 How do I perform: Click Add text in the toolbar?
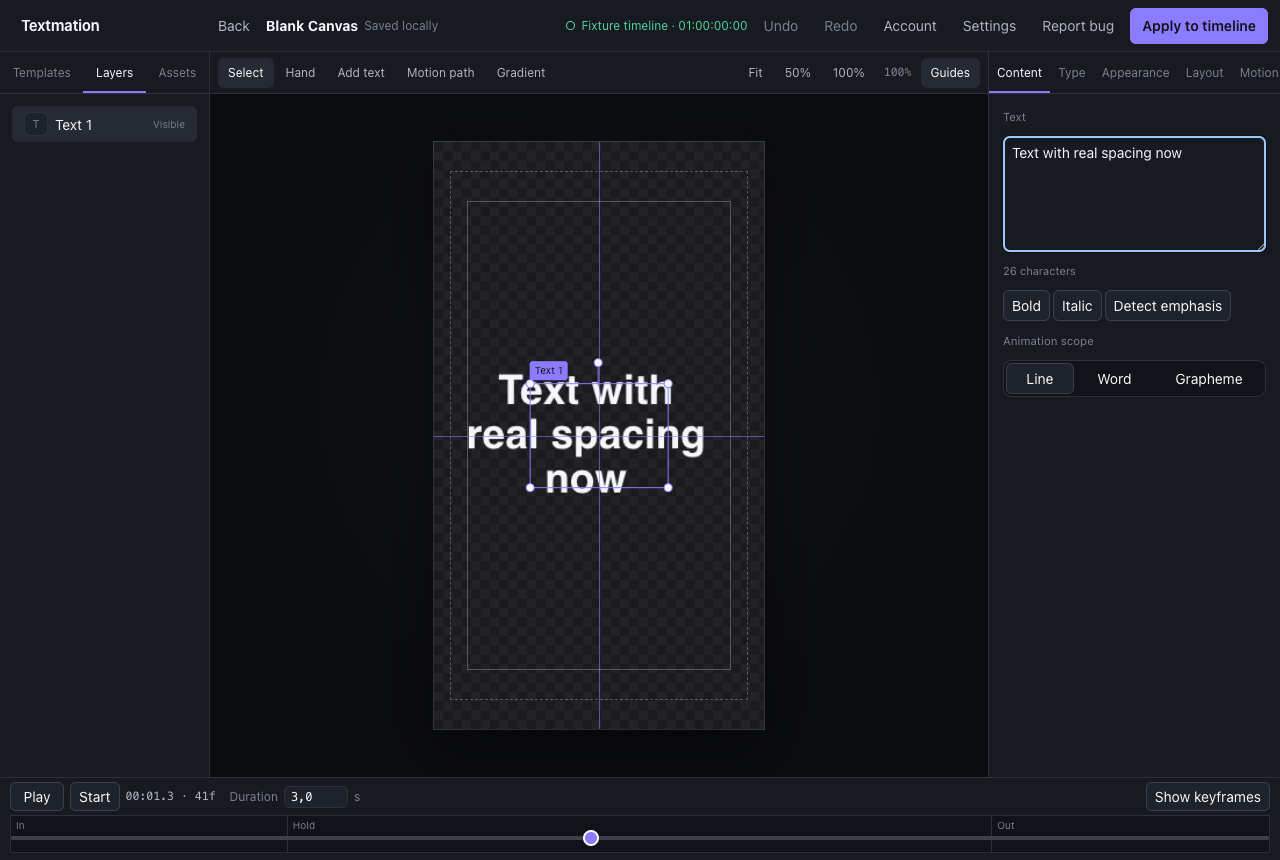click(361, 73)
